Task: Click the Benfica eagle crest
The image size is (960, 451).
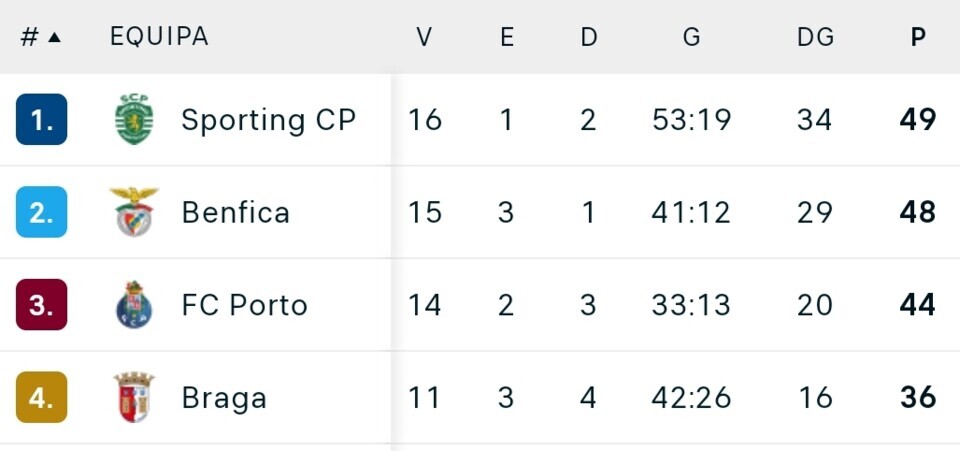Action: pyautogui.click(x=134, y=212)
